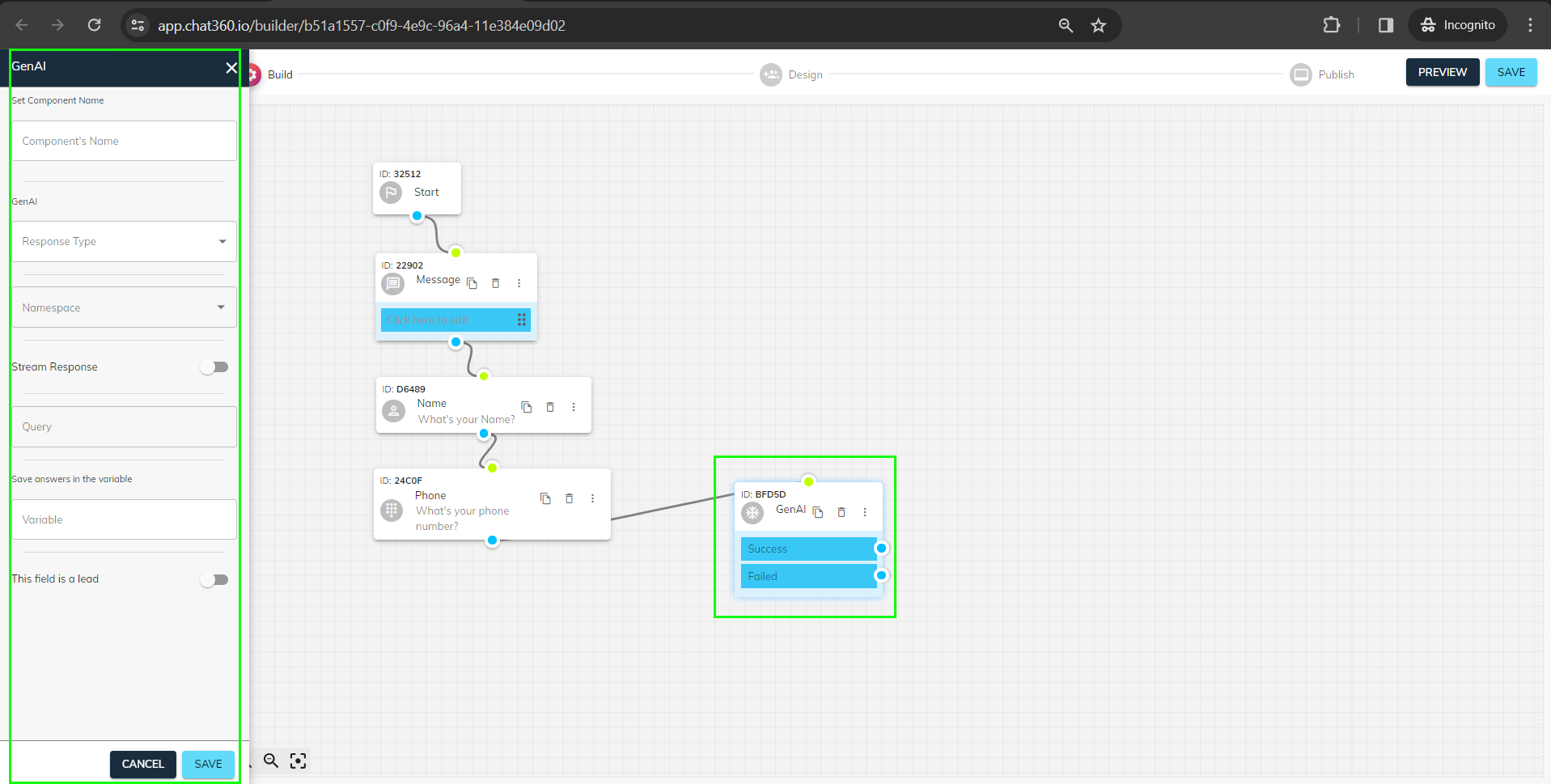
Task: Reload the browser page
Action: click(94, 25)
